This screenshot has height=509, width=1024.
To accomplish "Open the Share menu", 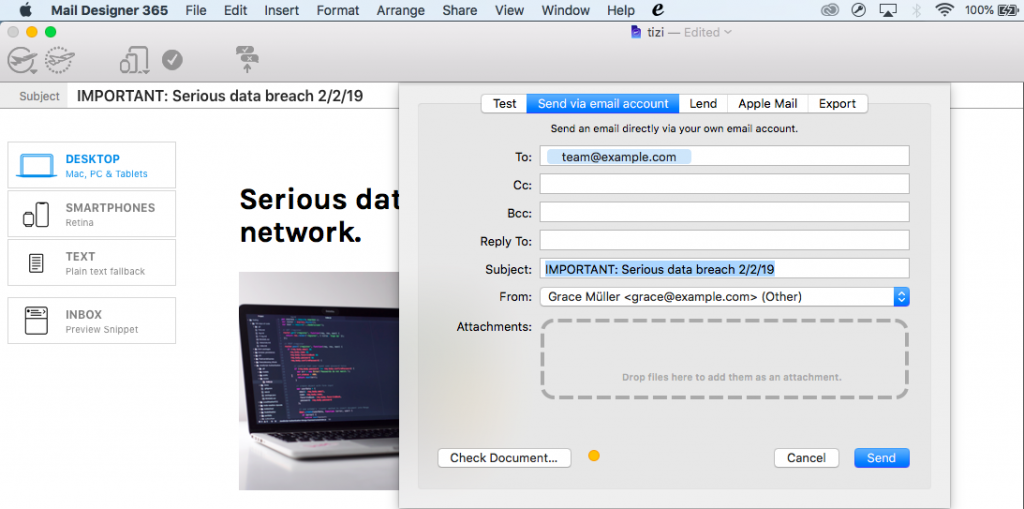I will [459, 10].
